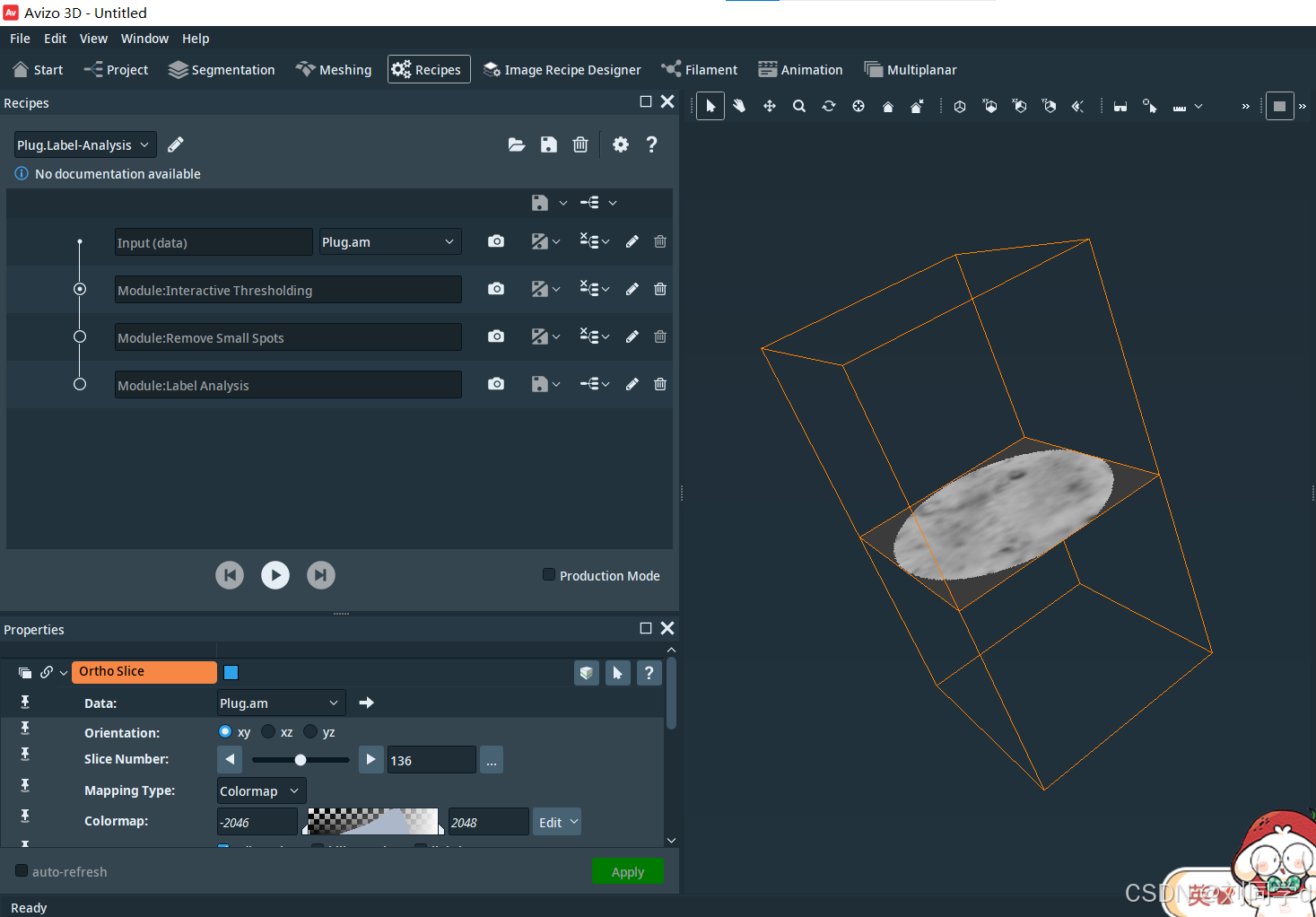Switch to the Segmentation workroom
This screenshot has width=1316, height=917.
point(222,69)
